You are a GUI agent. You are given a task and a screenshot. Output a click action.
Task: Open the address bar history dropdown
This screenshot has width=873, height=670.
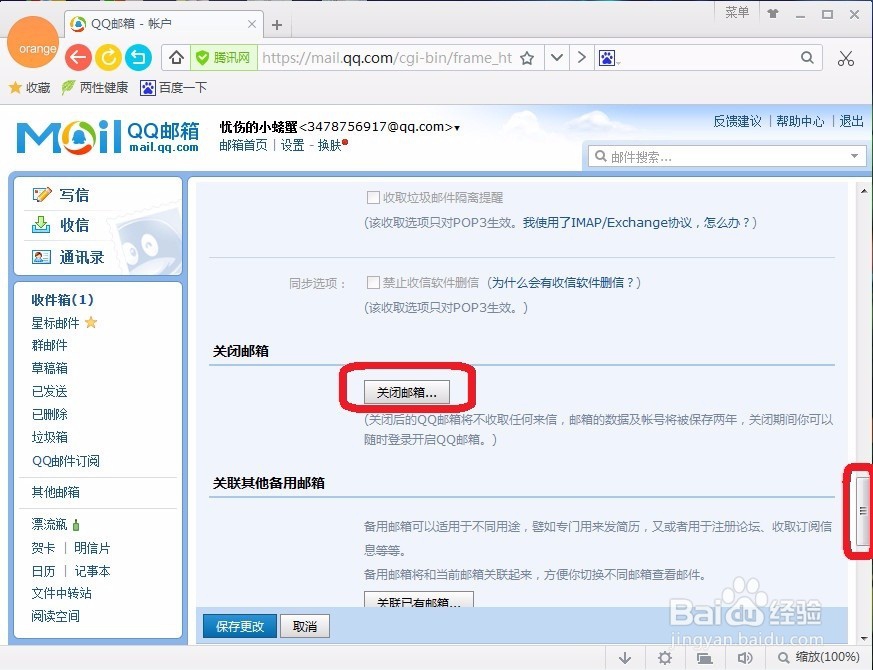tap(557, 57)
